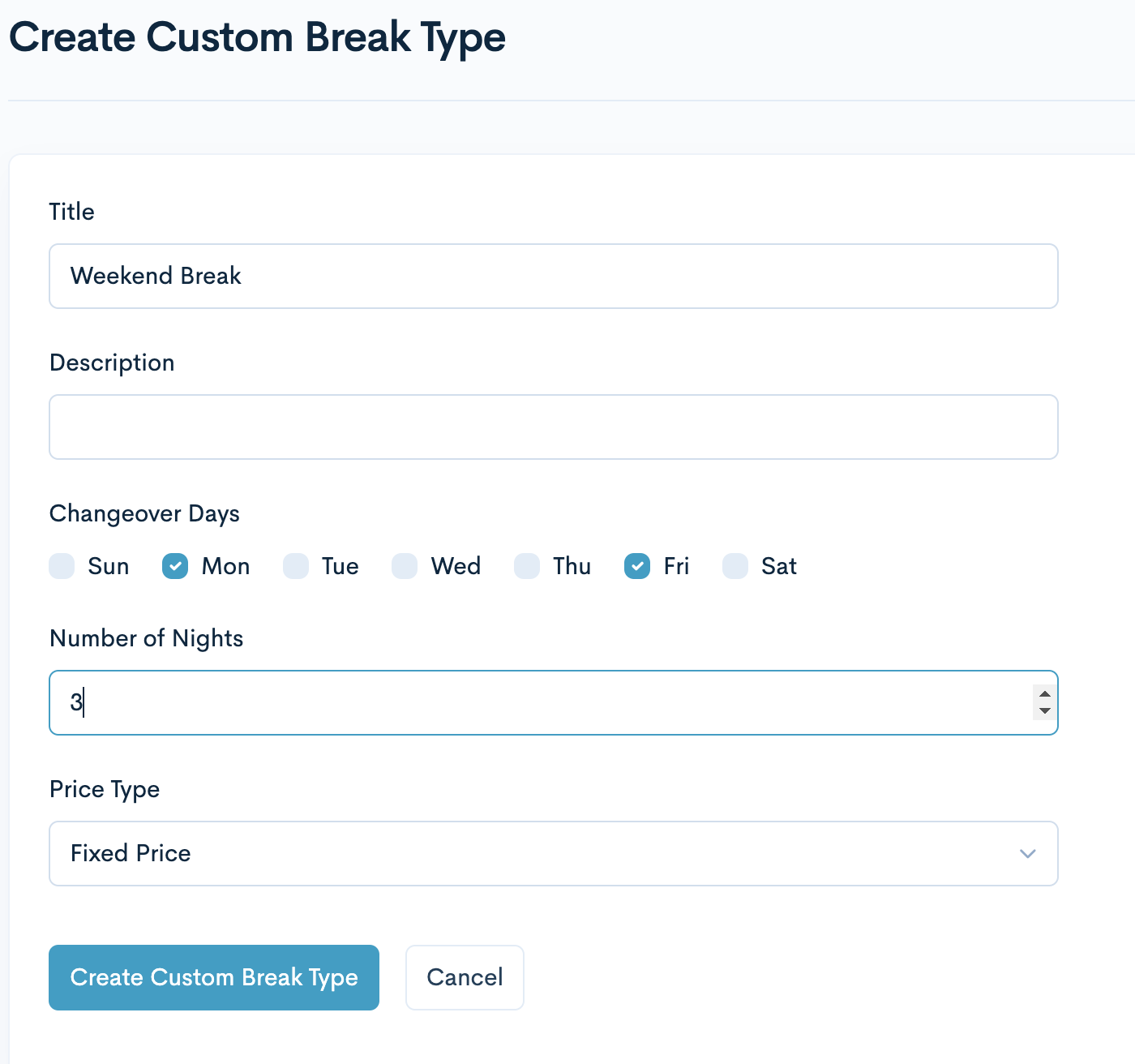Click the Create Custom Break Type button

pos(214,977)
